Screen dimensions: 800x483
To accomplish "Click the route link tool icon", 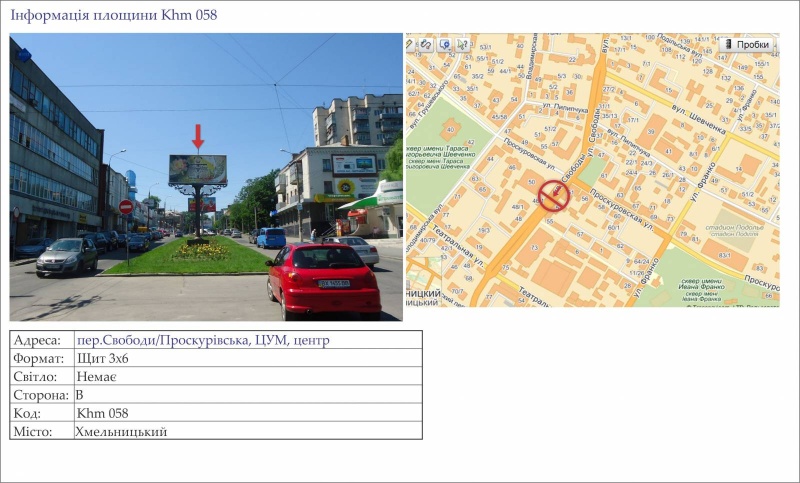I will pyautogui.click(x=426, y=45).
